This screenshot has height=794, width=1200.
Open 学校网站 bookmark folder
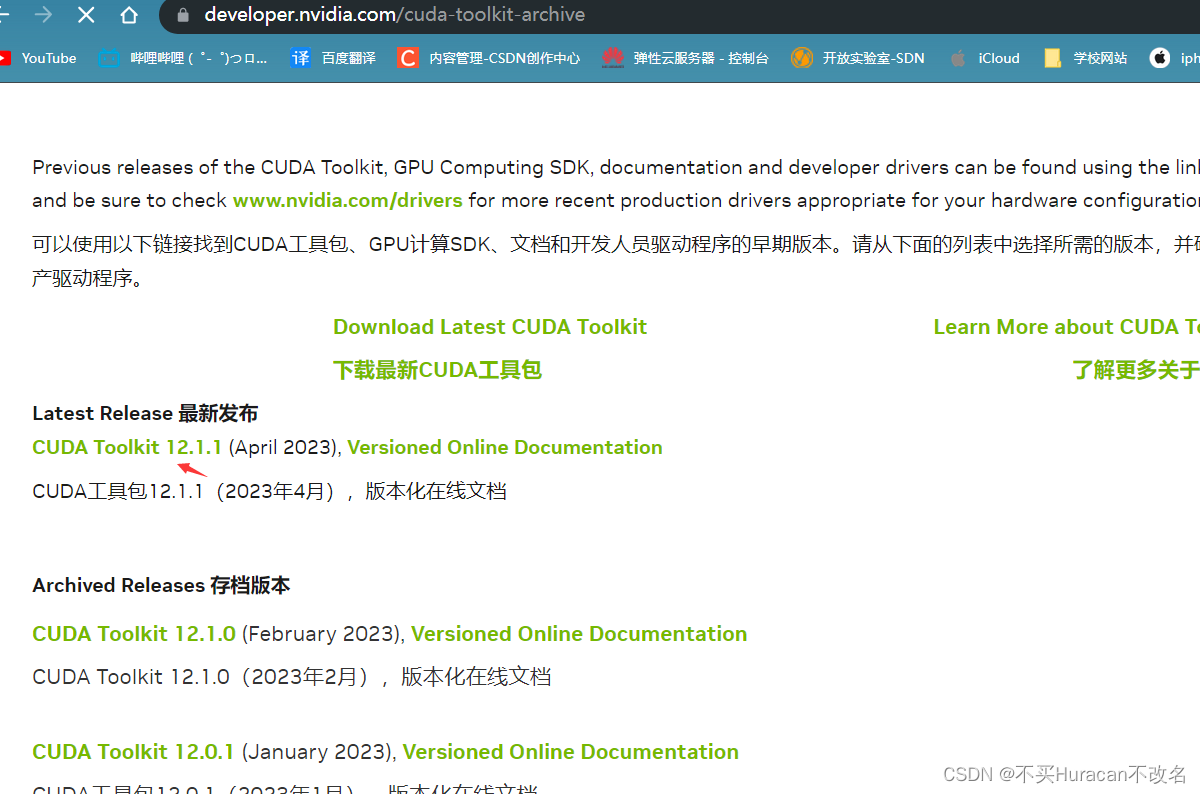coord(1085,58)
